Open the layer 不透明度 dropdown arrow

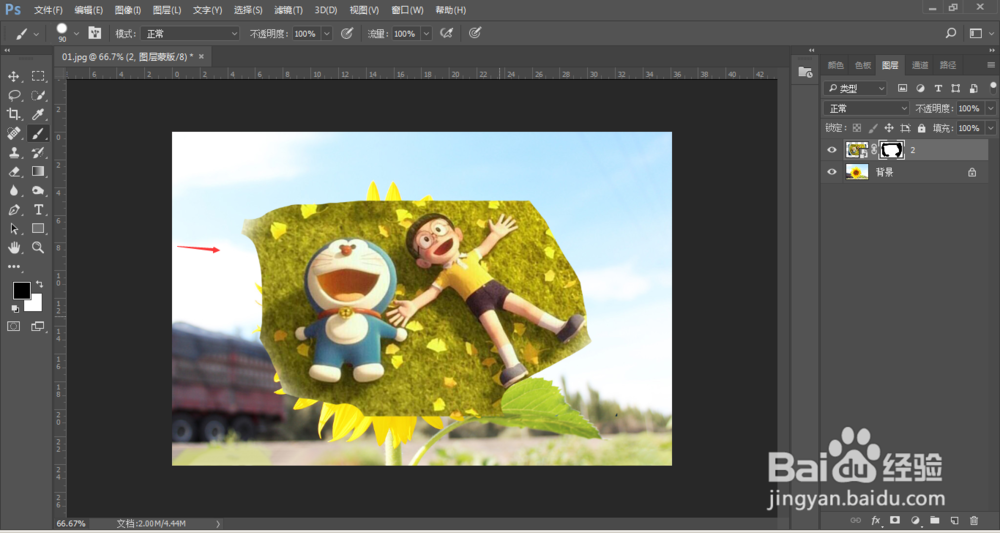click(990, 108)
